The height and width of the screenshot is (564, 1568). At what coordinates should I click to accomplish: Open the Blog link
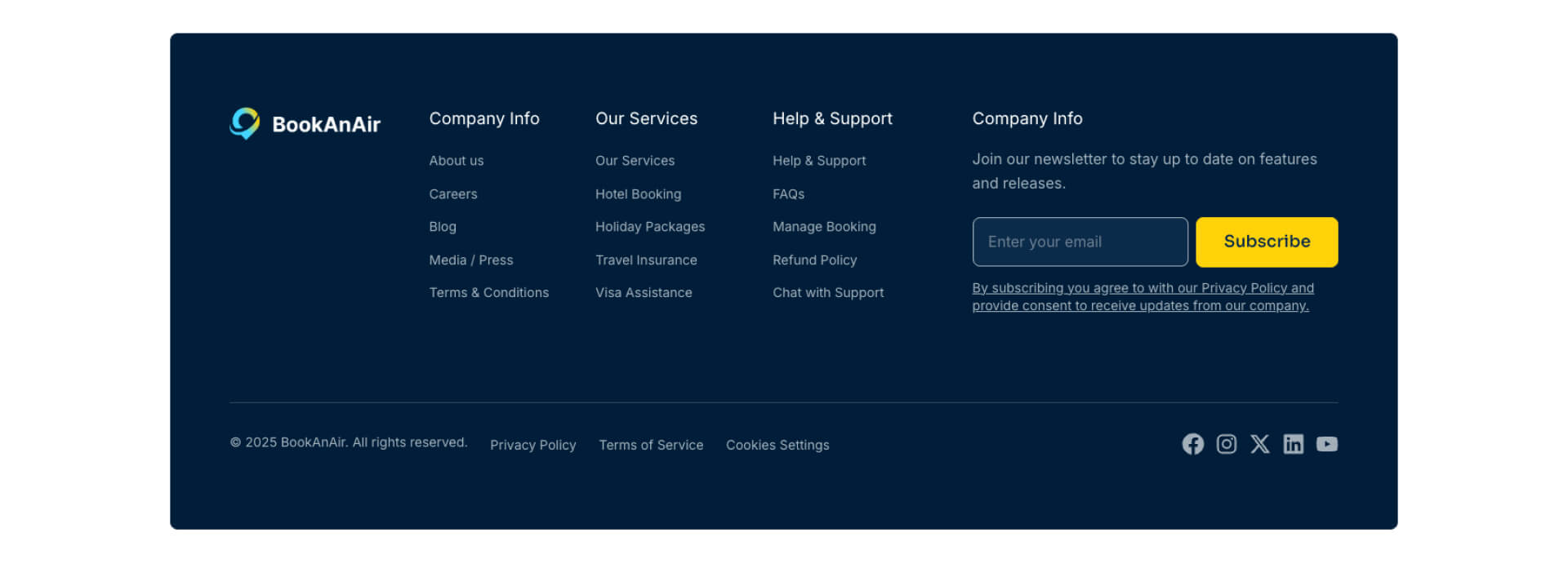coord(443,227)
